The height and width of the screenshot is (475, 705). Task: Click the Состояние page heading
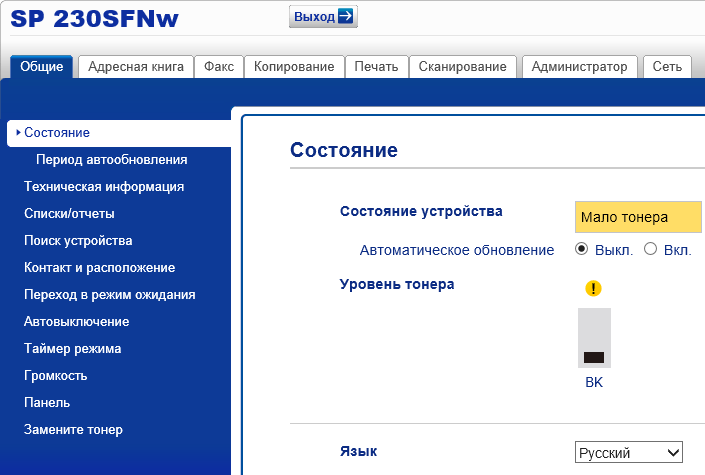344,150
